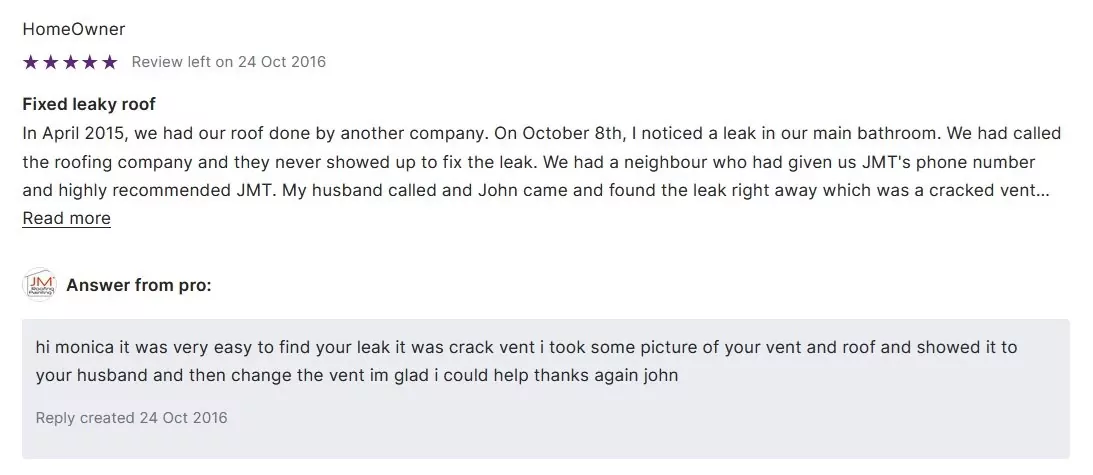The image size is (1093, 475).
Task: Click the truncated ellipsis after "cracked vent"
Action: (1044, 190)
